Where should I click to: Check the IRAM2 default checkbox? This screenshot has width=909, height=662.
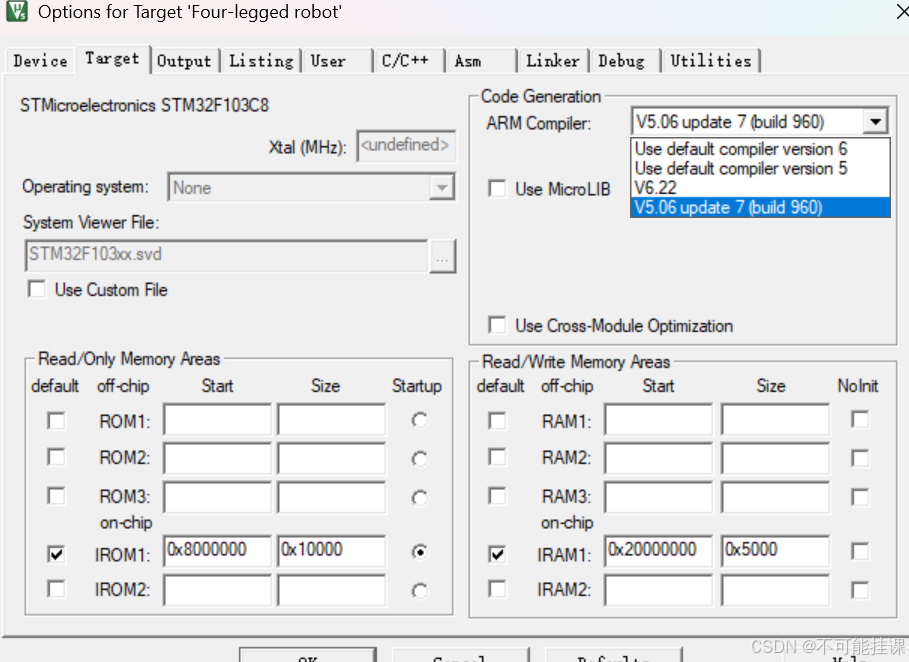pyautogui.click(x=497, y=589)
